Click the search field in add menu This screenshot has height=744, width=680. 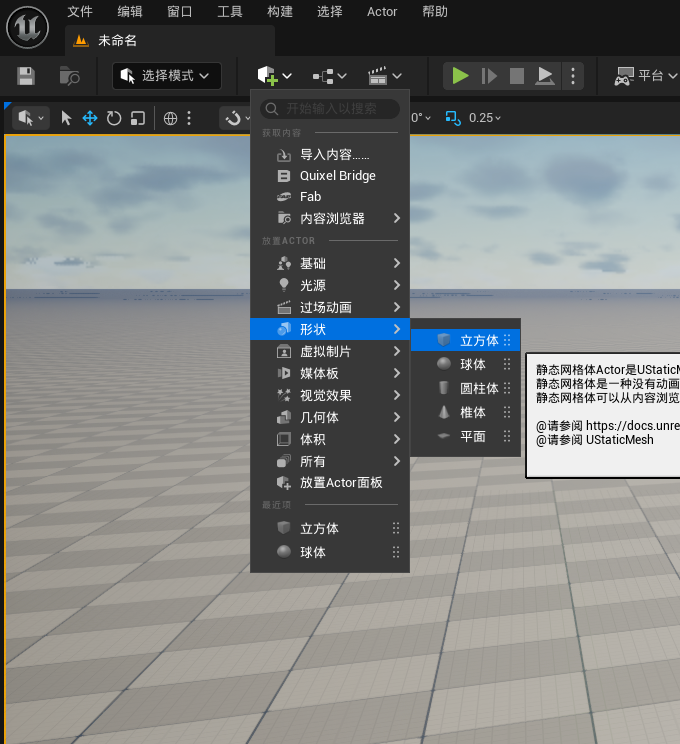point(330,108)
